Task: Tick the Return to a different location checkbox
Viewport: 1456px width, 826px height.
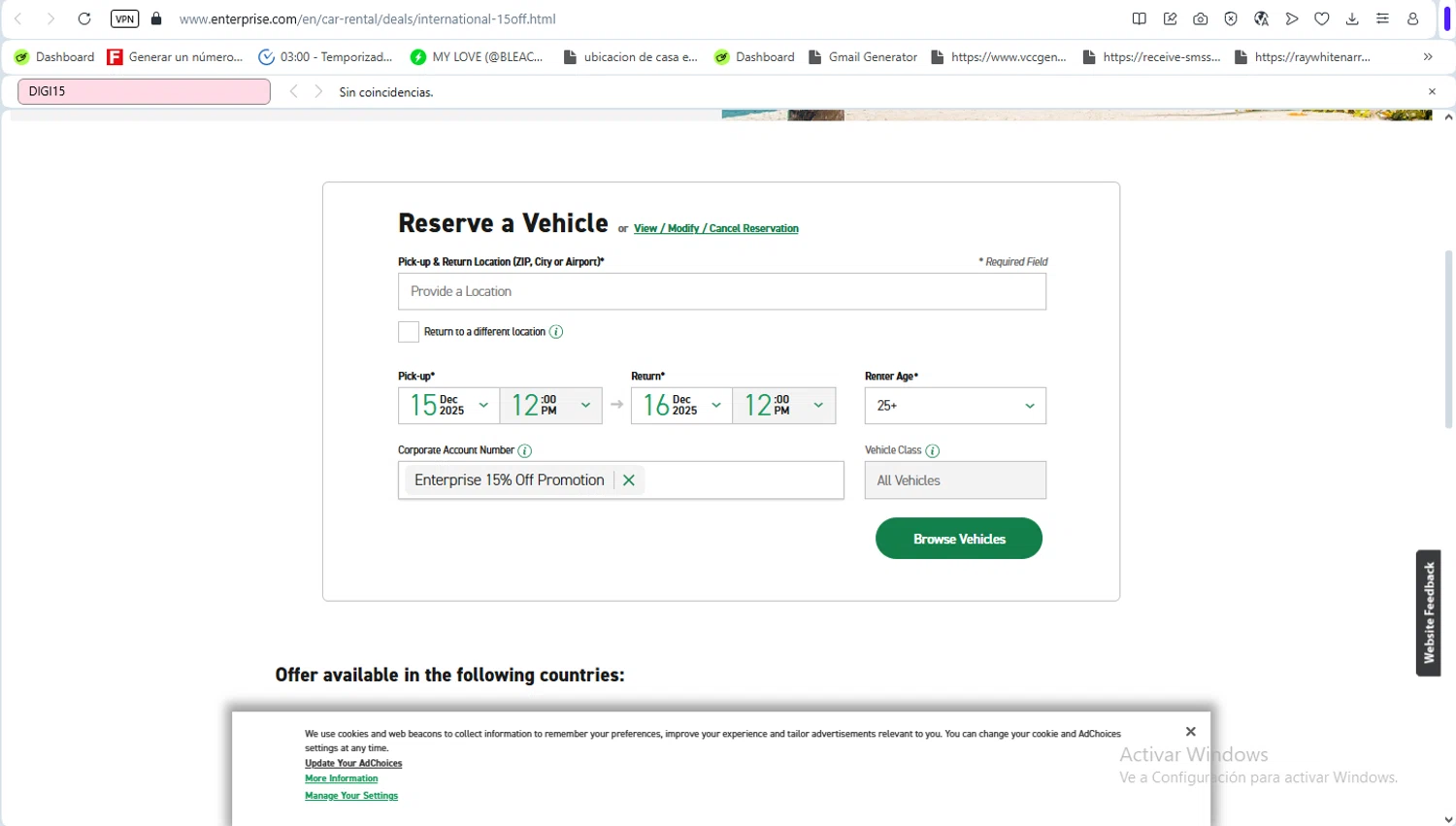Action: tap(409, 332)
